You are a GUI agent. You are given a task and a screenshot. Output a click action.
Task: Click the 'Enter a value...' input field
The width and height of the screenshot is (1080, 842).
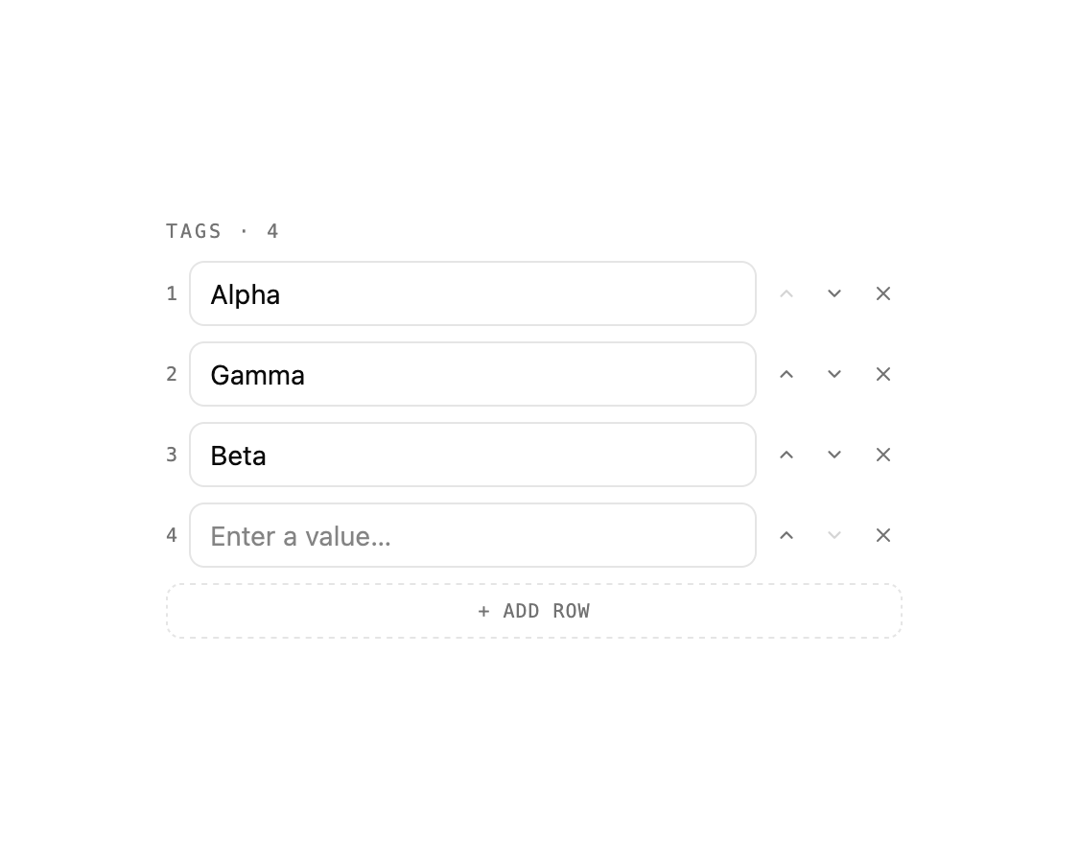[x=472, y=535]
